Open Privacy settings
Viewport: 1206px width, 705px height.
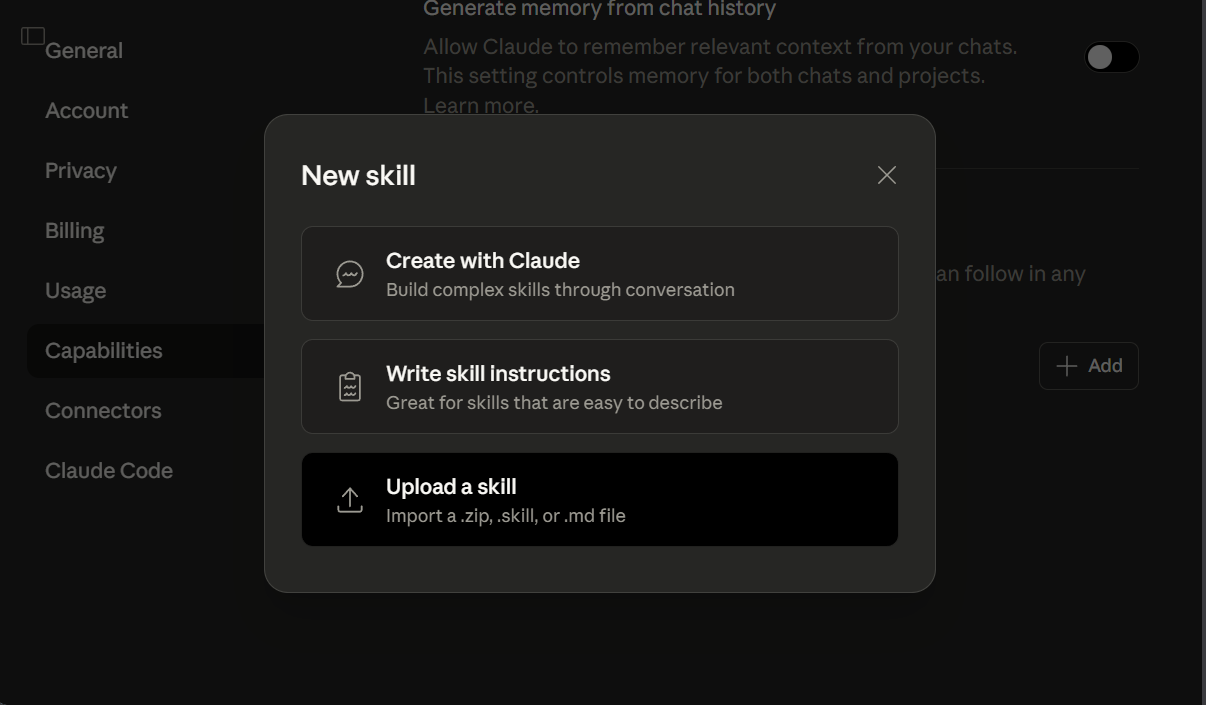tap(80, 170)
